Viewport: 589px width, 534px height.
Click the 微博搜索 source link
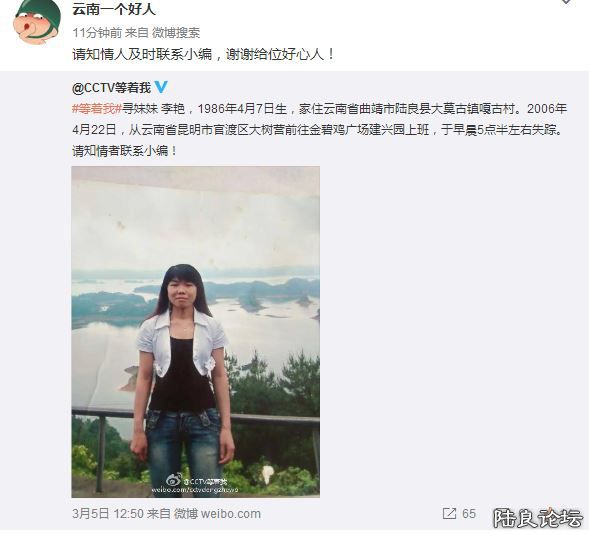click(x=176, y=33)
